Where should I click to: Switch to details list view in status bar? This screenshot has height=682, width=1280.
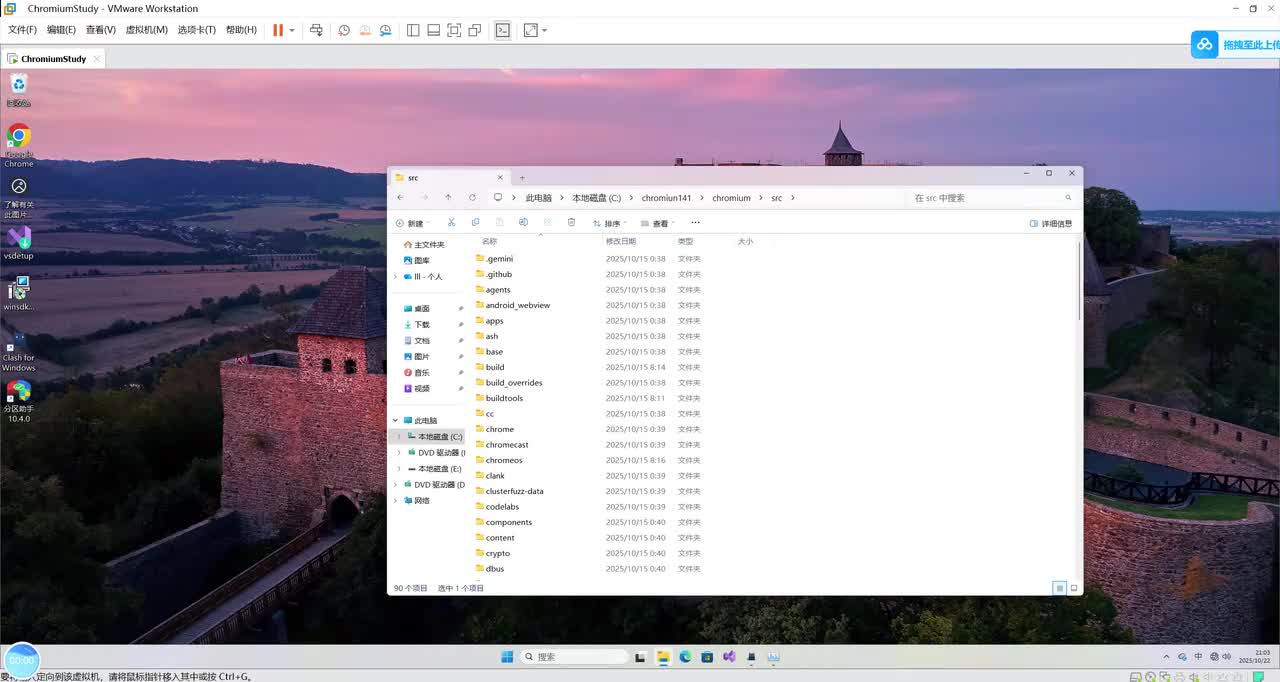tap(1059, 588)
